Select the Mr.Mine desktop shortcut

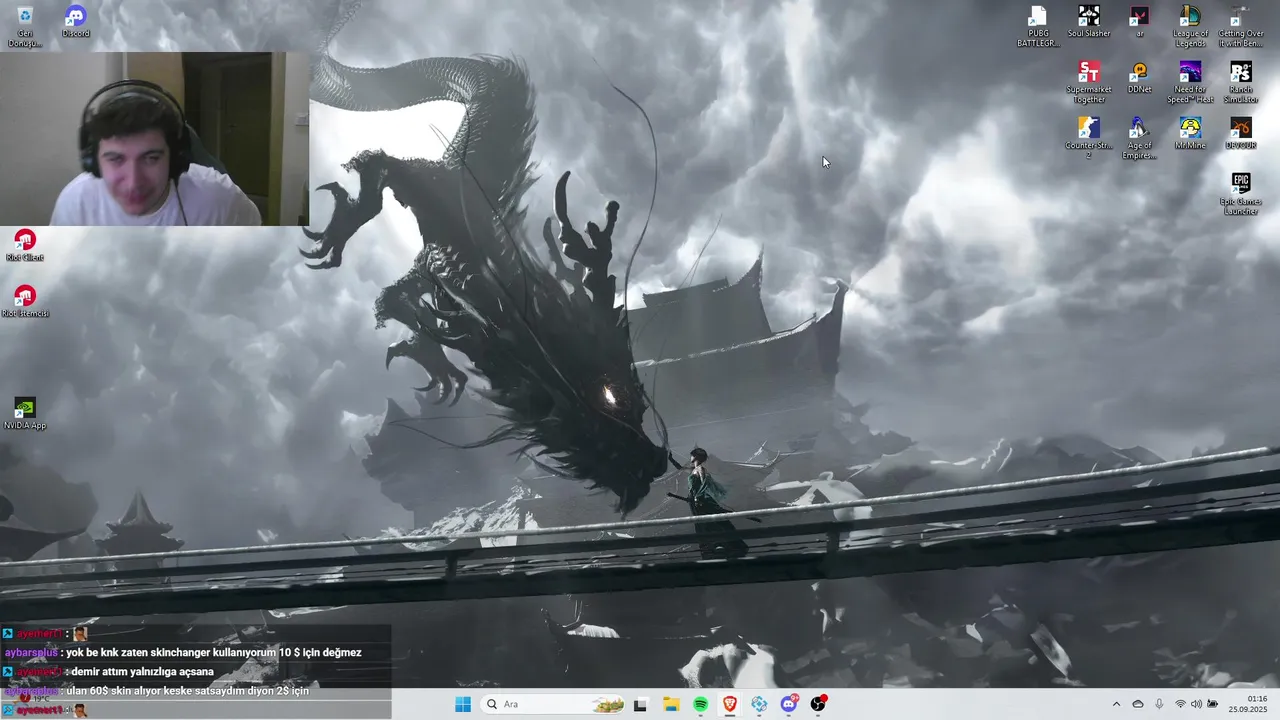click(x=1190, y=134)
